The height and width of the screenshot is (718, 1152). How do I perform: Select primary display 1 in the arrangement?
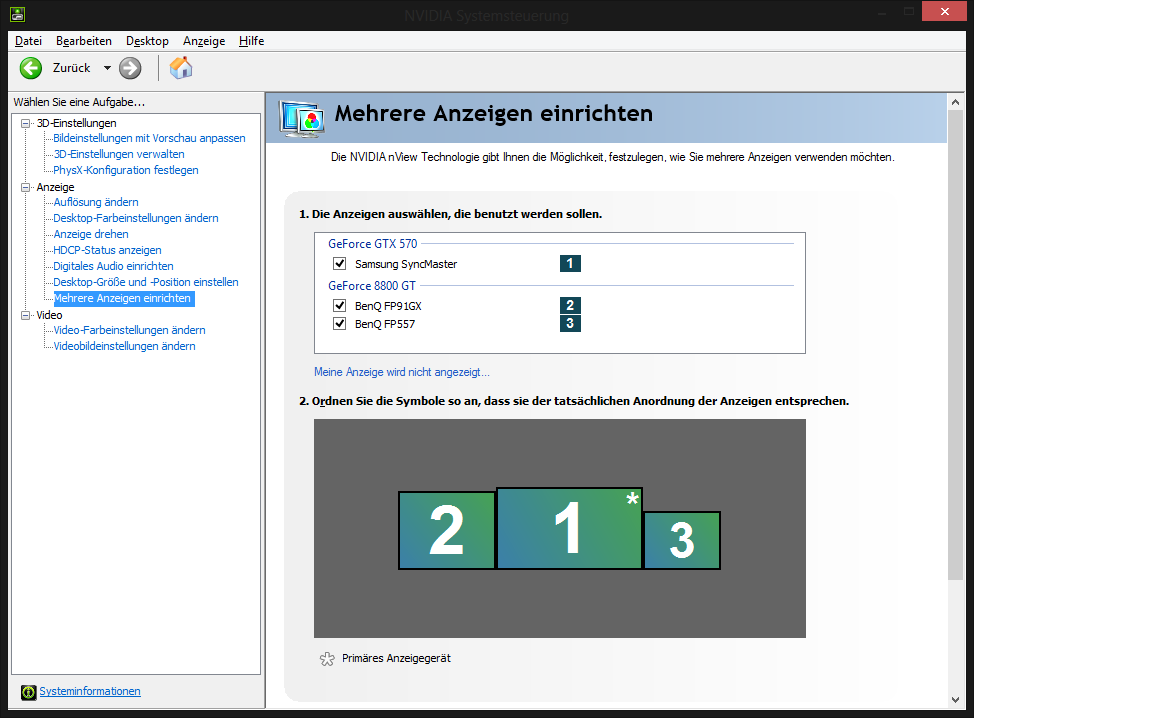569,528
